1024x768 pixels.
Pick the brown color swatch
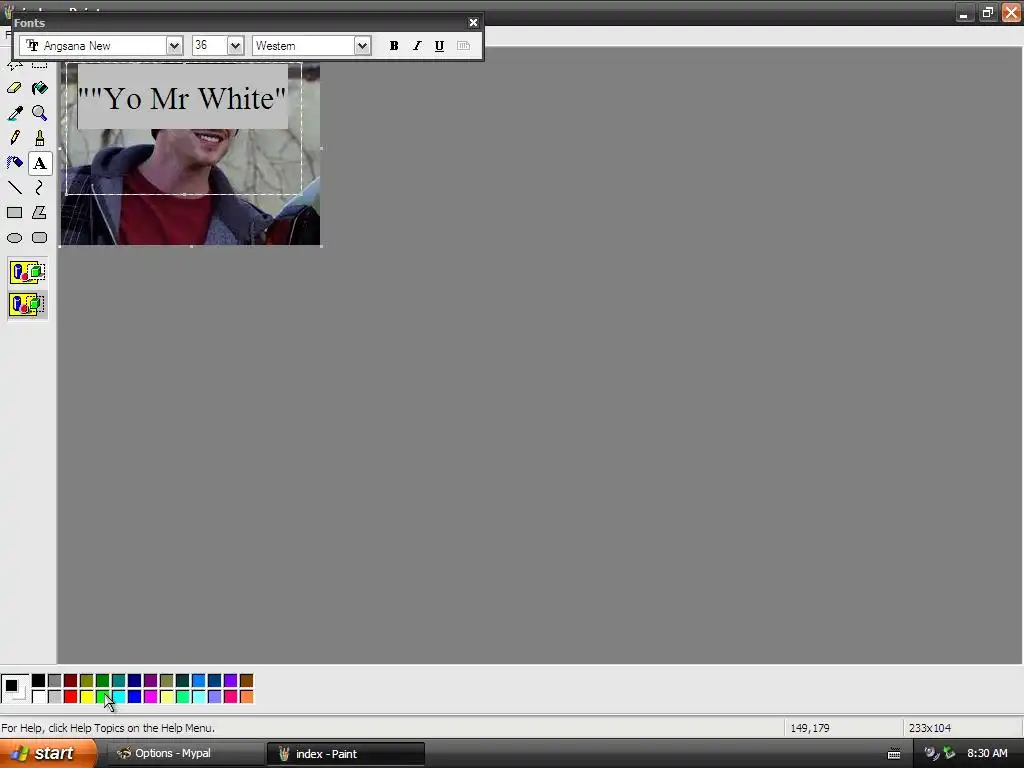(x=246, y=681)
